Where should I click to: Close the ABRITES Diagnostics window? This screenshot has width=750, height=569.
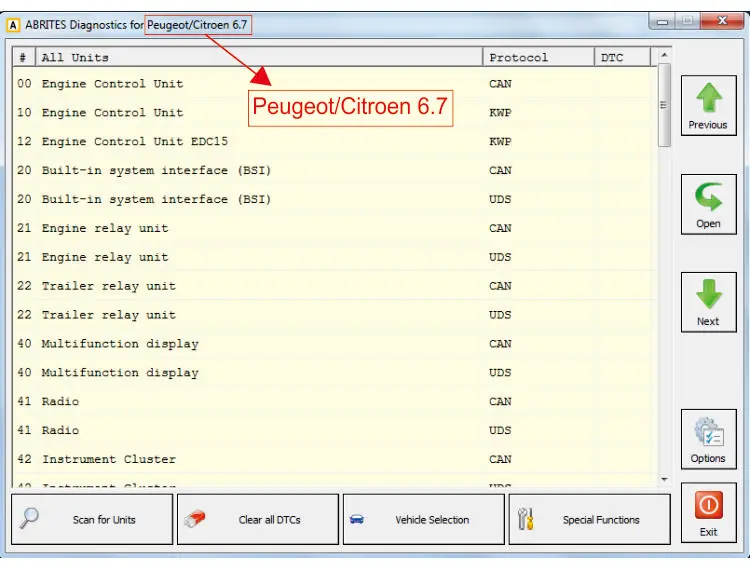(722, 21)
